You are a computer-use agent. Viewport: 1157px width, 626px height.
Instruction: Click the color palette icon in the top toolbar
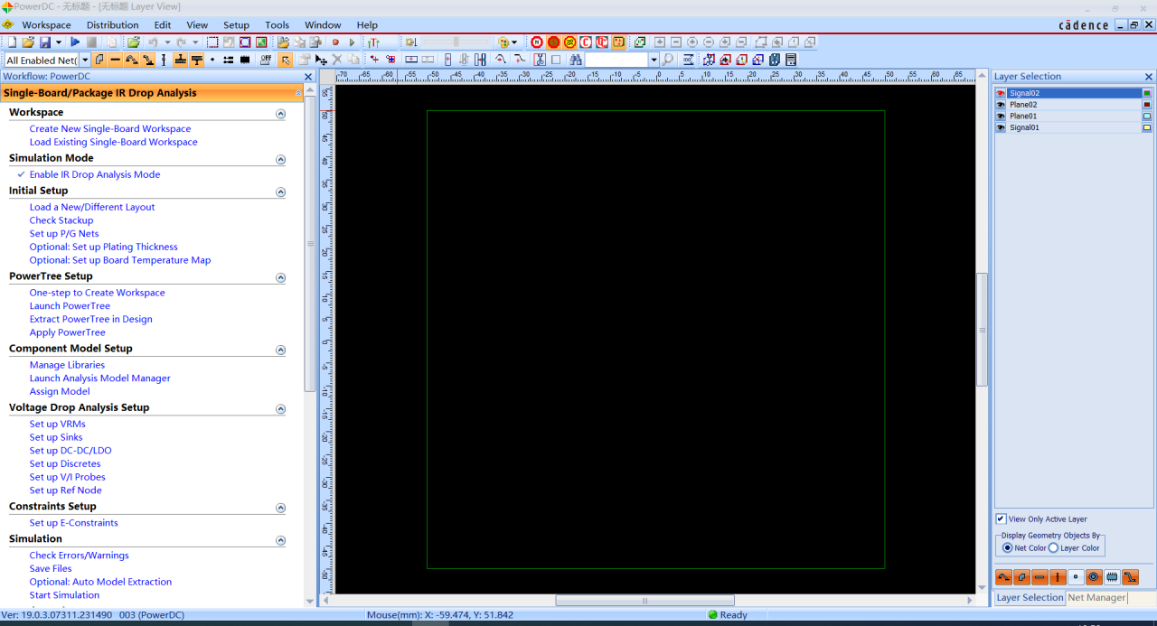[503, 43]
